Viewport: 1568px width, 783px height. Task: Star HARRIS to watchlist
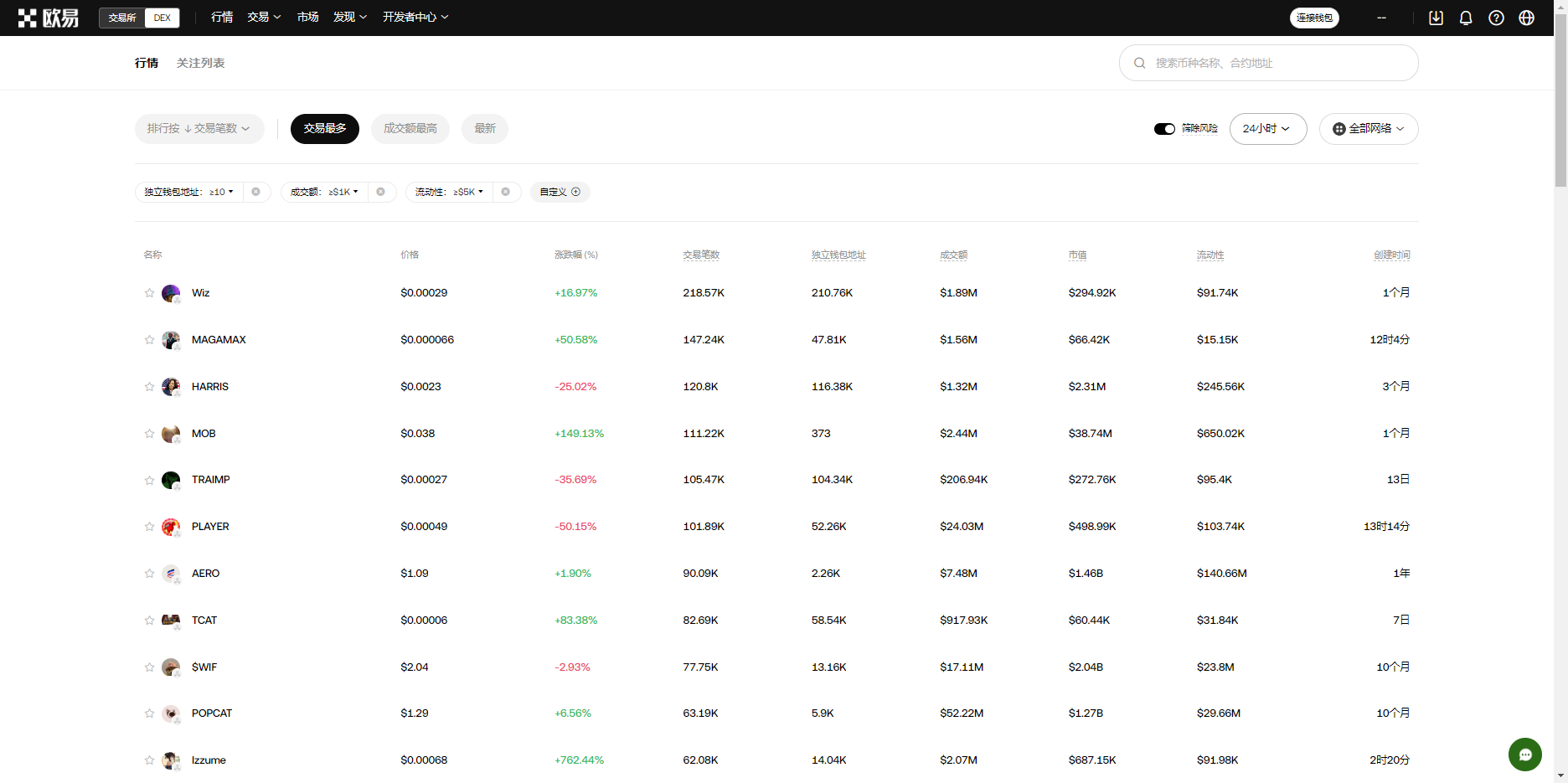(x=149, y=387)
